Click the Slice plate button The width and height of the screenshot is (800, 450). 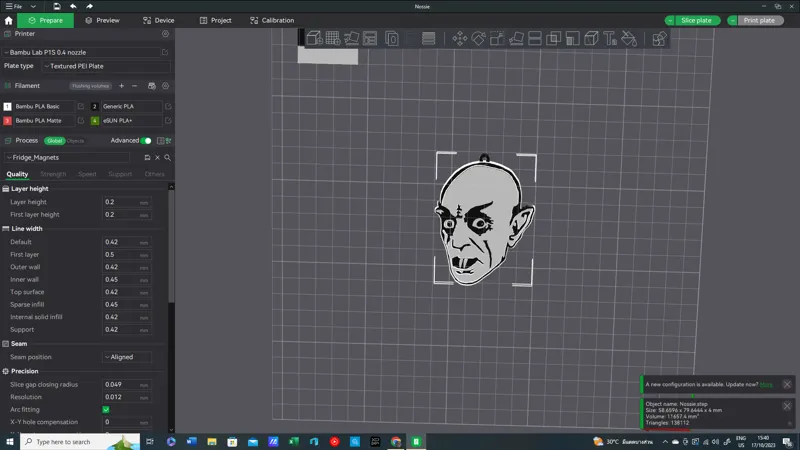pos(696,20)
